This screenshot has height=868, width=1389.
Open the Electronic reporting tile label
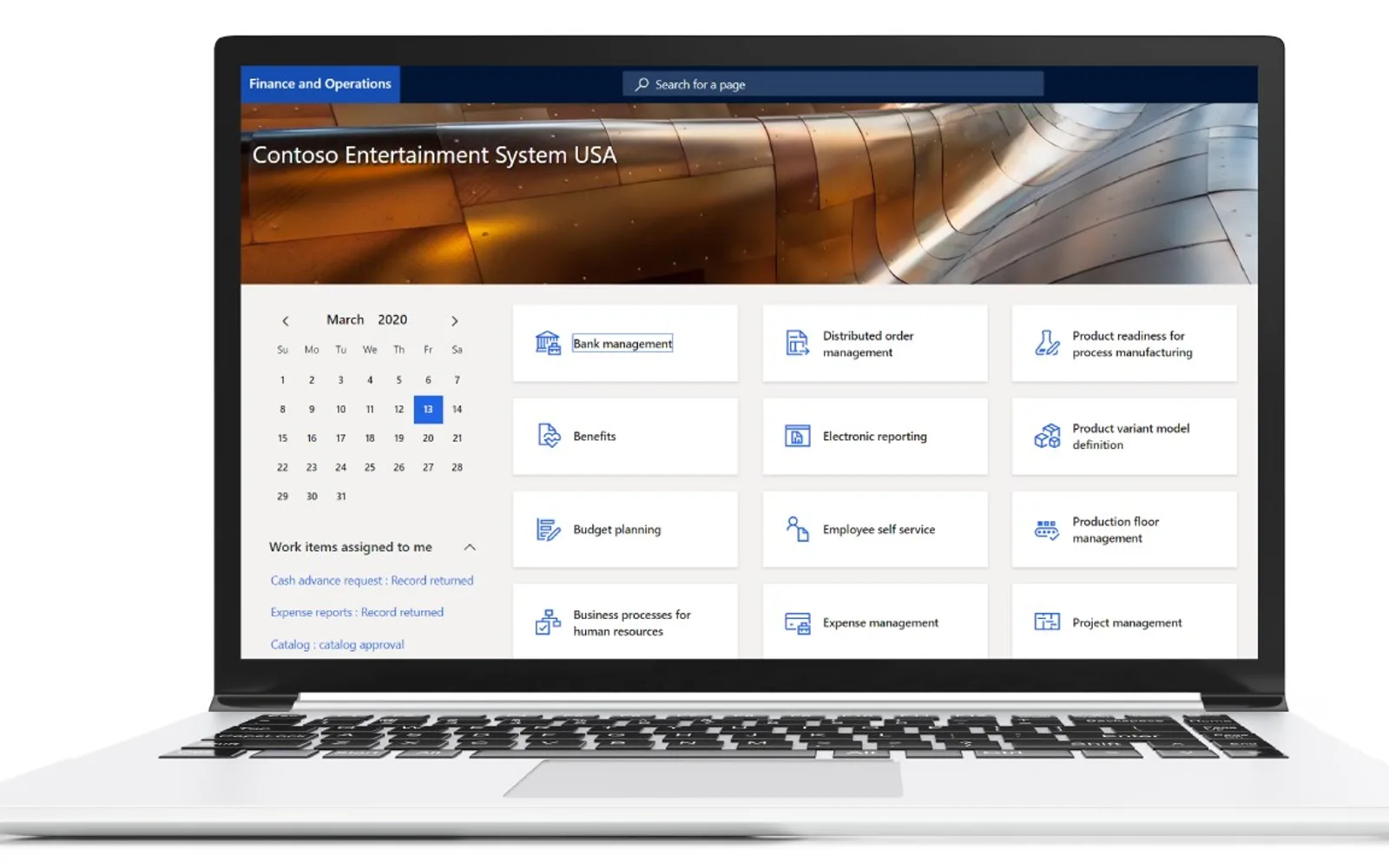(875, 436)
